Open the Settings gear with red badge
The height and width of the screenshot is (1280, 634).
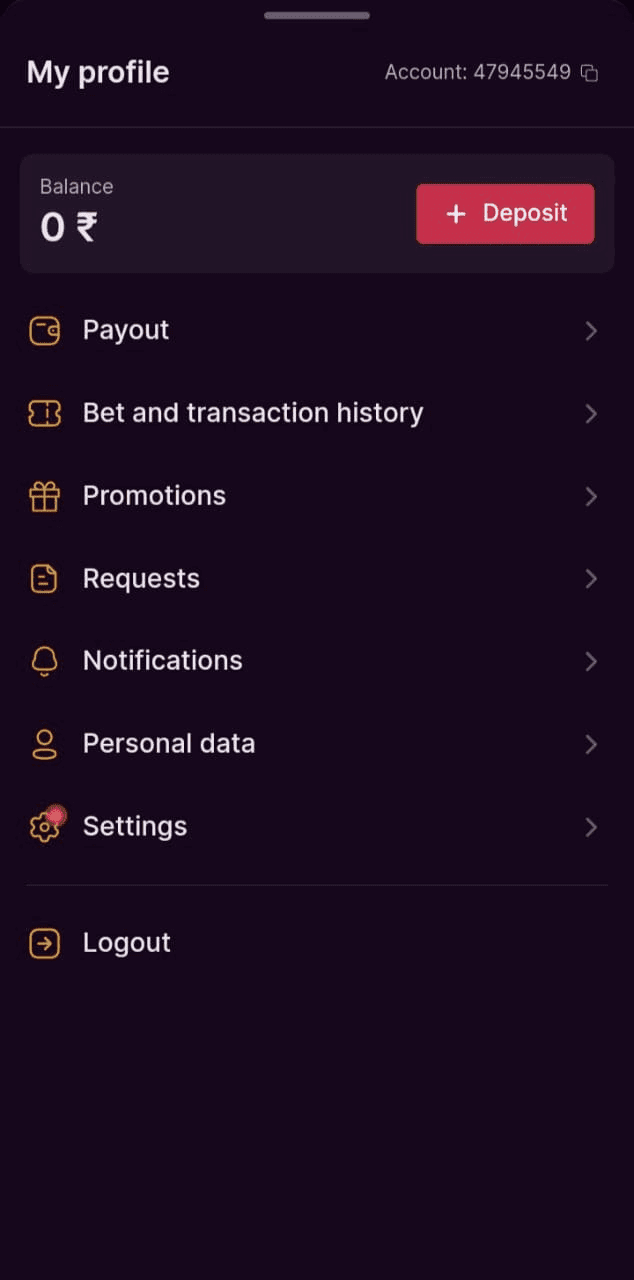(x=44, y=827)
